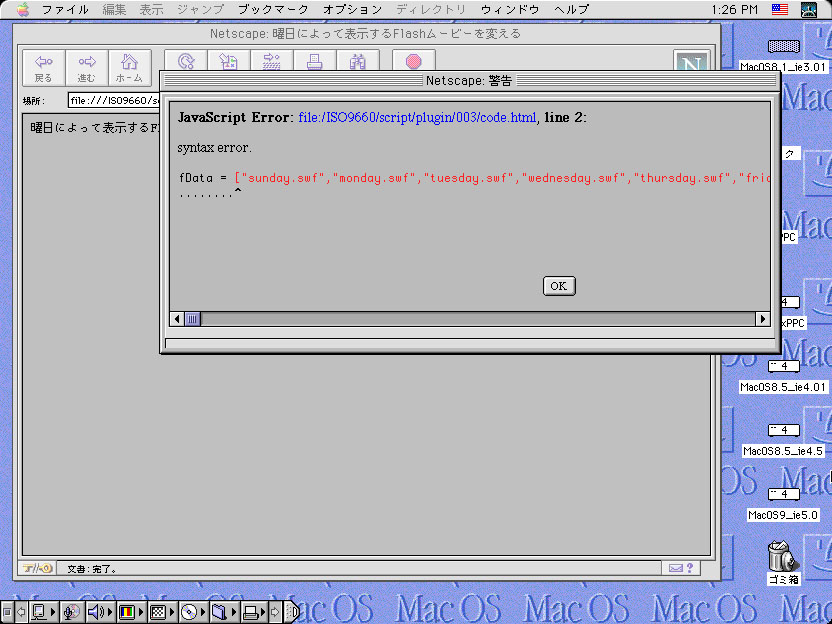Click the location (場所) URL field

(x=114, y=100)
